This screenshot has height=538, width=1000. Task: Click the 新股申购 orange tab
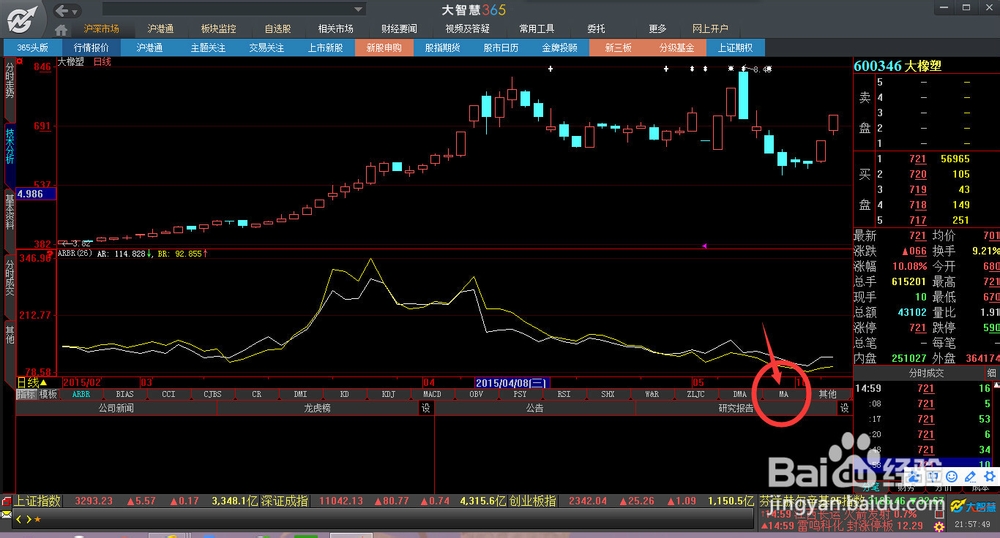click(x=384, y=48)
